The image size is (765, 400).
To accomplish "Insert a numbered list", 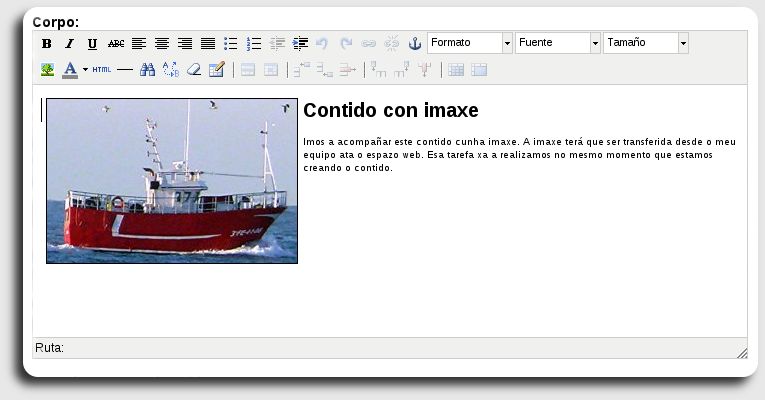I will (254, 43).
